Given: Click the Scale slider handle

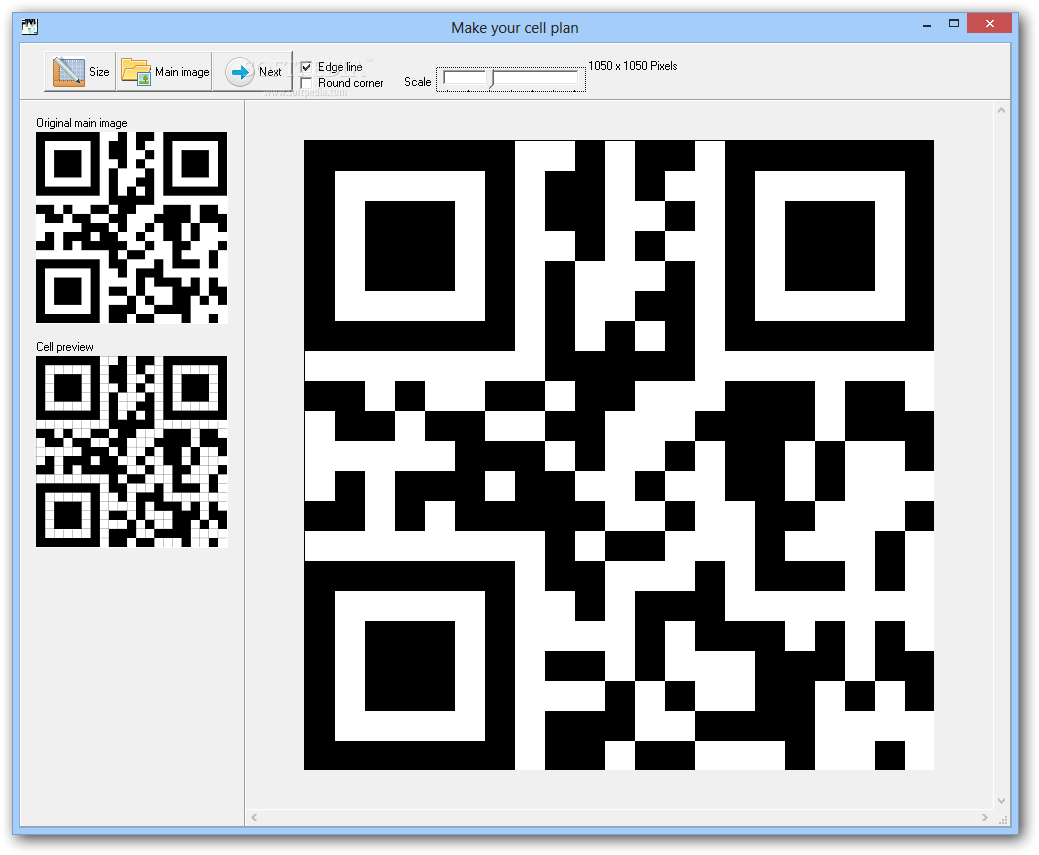Looking at the screenshot, I should [x=491, y=79].
